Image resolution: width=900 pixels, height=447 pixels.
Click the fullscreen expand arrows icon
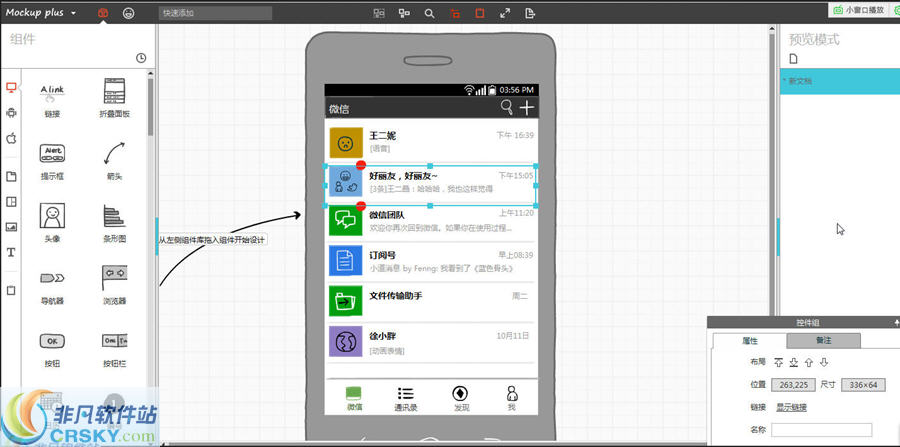pos(505,13)
